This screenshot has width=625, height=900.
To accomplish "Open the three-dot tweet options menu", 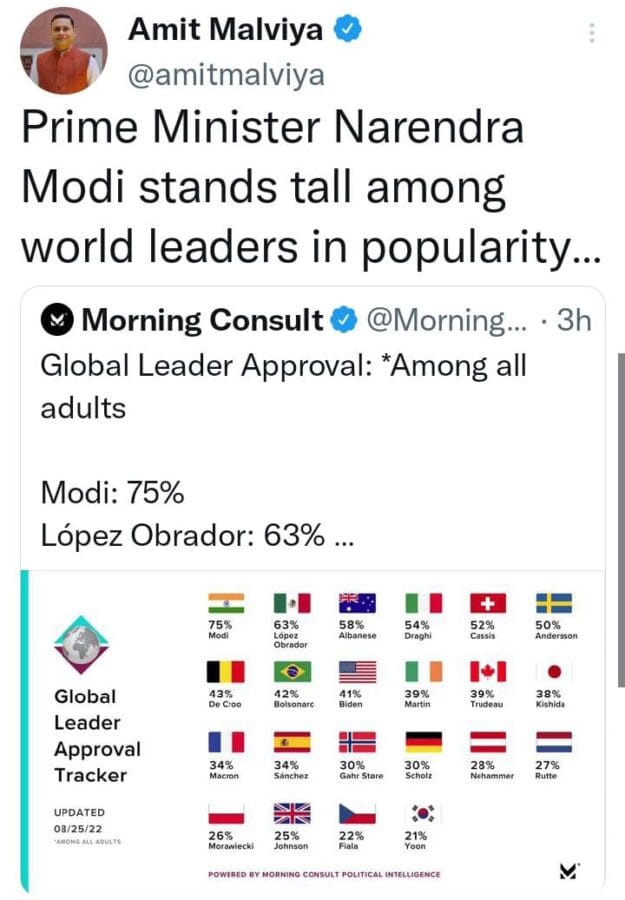I will pyautogui.click(x=592, y=33).
